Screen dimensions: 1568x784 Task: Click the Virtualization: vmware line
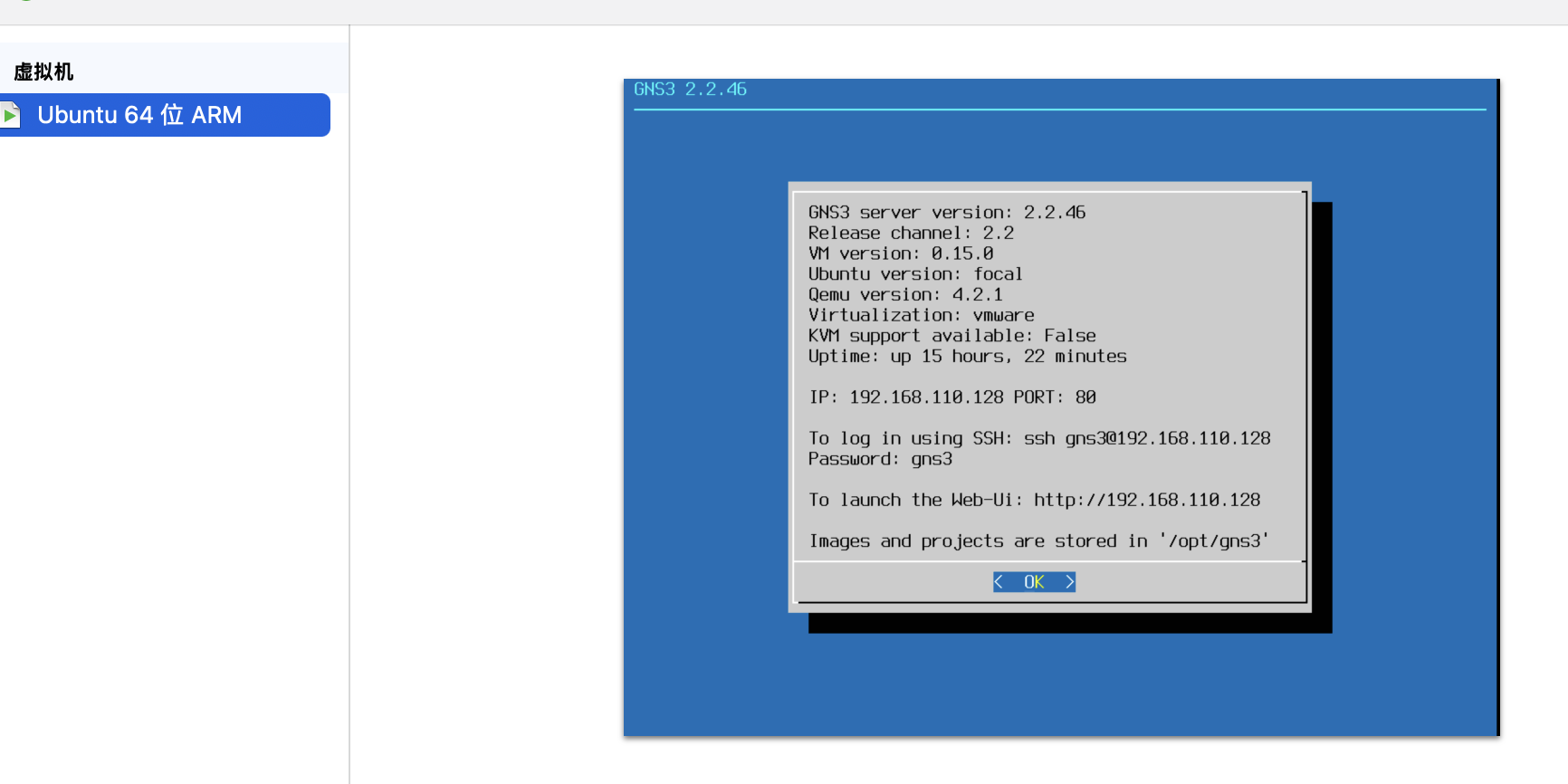(921, 315)
